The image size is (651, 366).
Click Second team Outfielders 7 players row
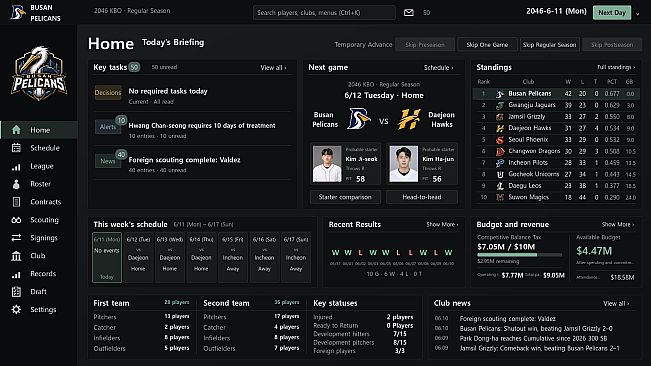pos(251,349)
